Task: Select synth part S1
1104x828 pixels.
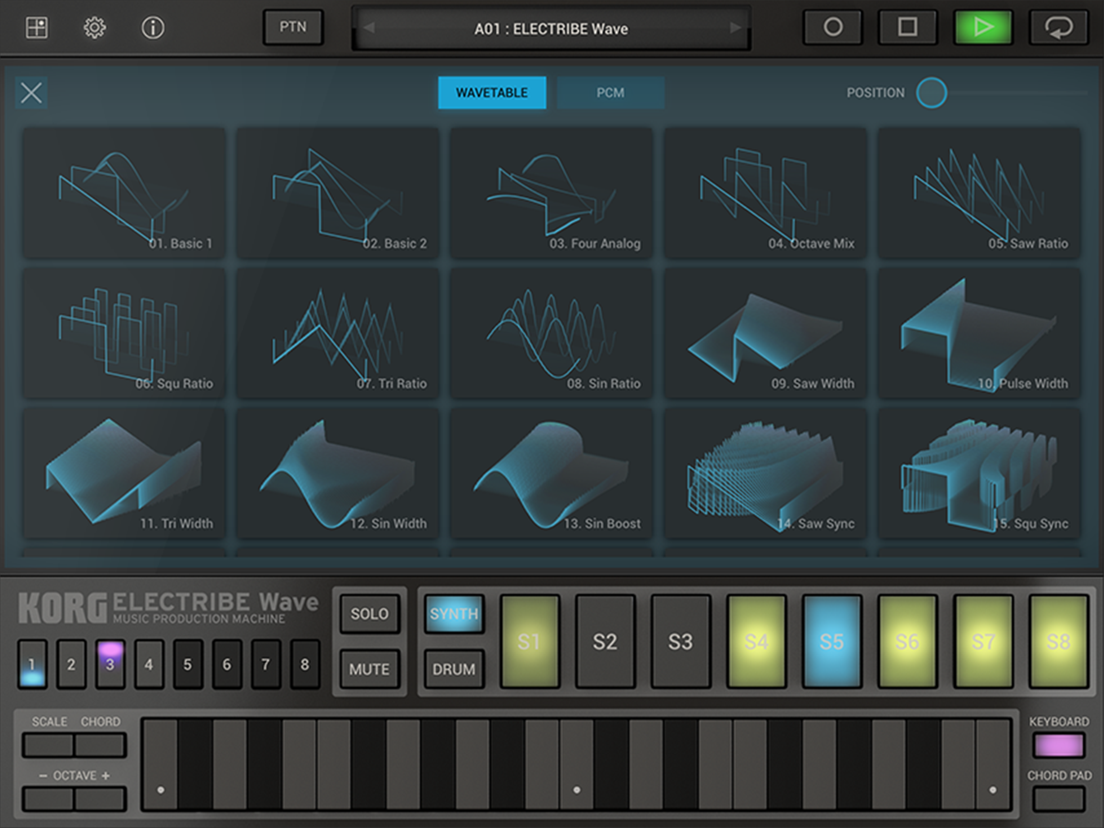Action: tap(529, 641)
